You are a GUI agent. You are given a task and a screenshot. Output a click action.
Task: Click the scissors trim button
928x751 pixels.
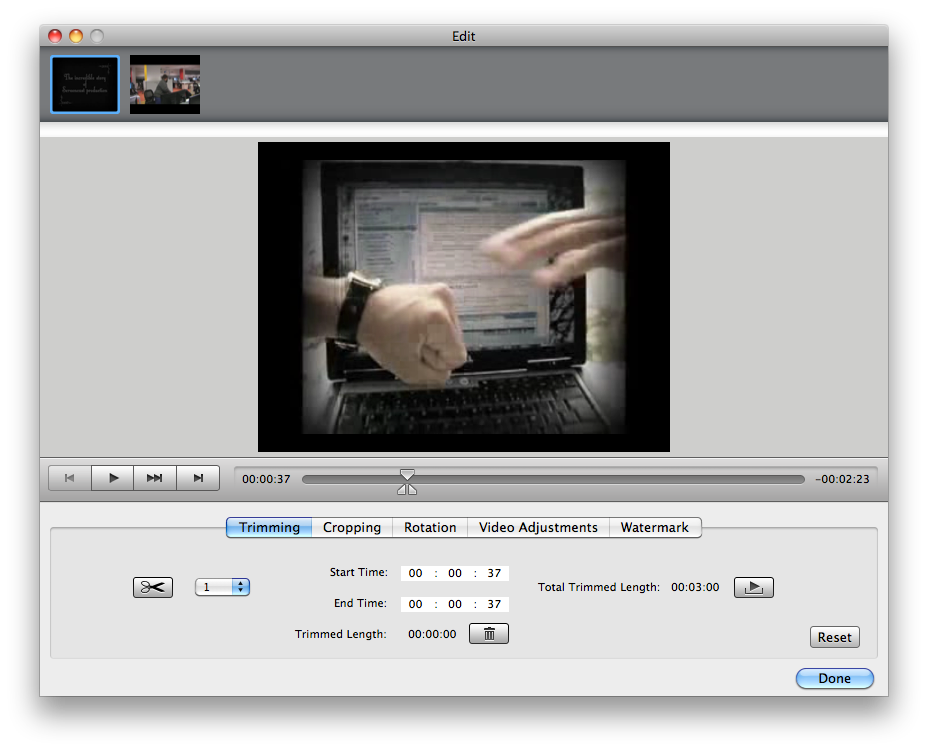pos(153,587)
